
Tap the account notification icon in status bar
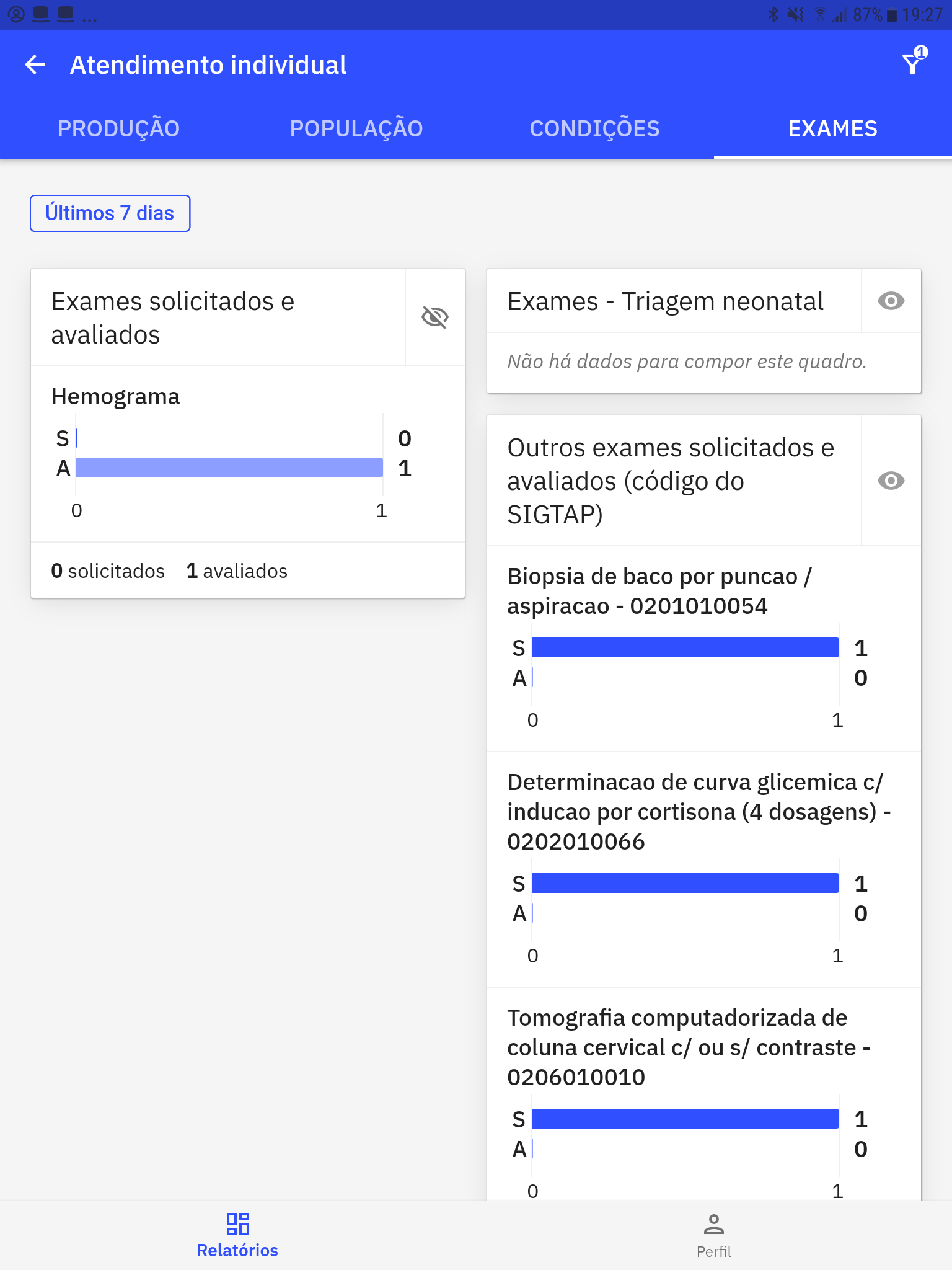pos(16,14)
